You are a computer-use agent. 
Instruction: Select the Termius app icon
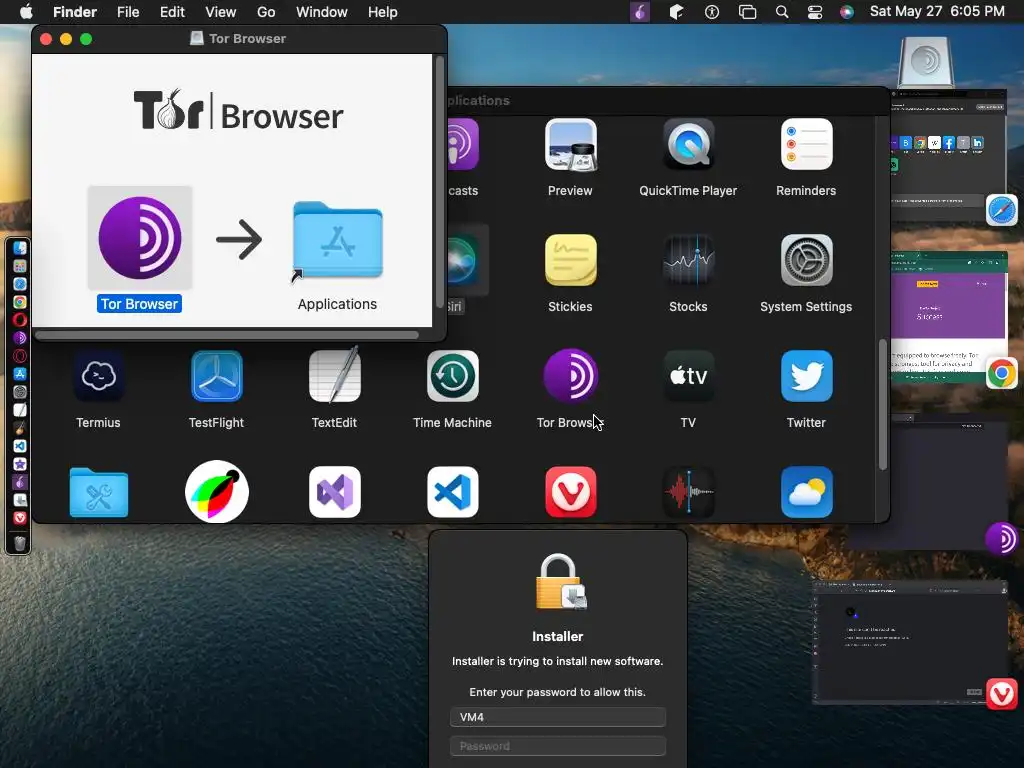[x=98, y=376]
